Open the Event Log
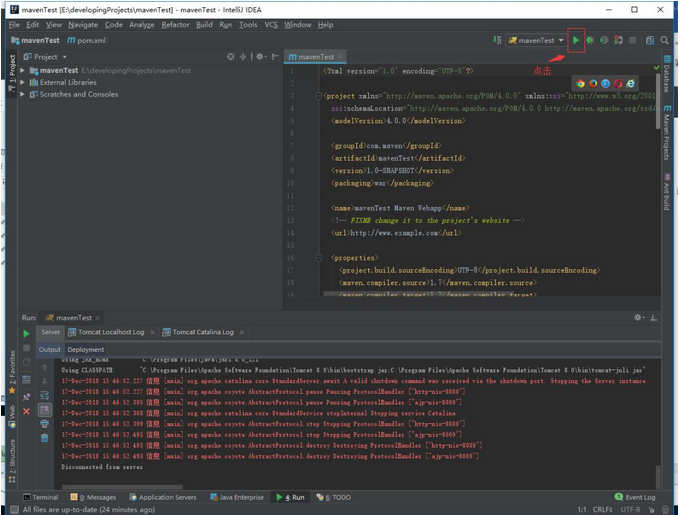 (x=635, y=497)
